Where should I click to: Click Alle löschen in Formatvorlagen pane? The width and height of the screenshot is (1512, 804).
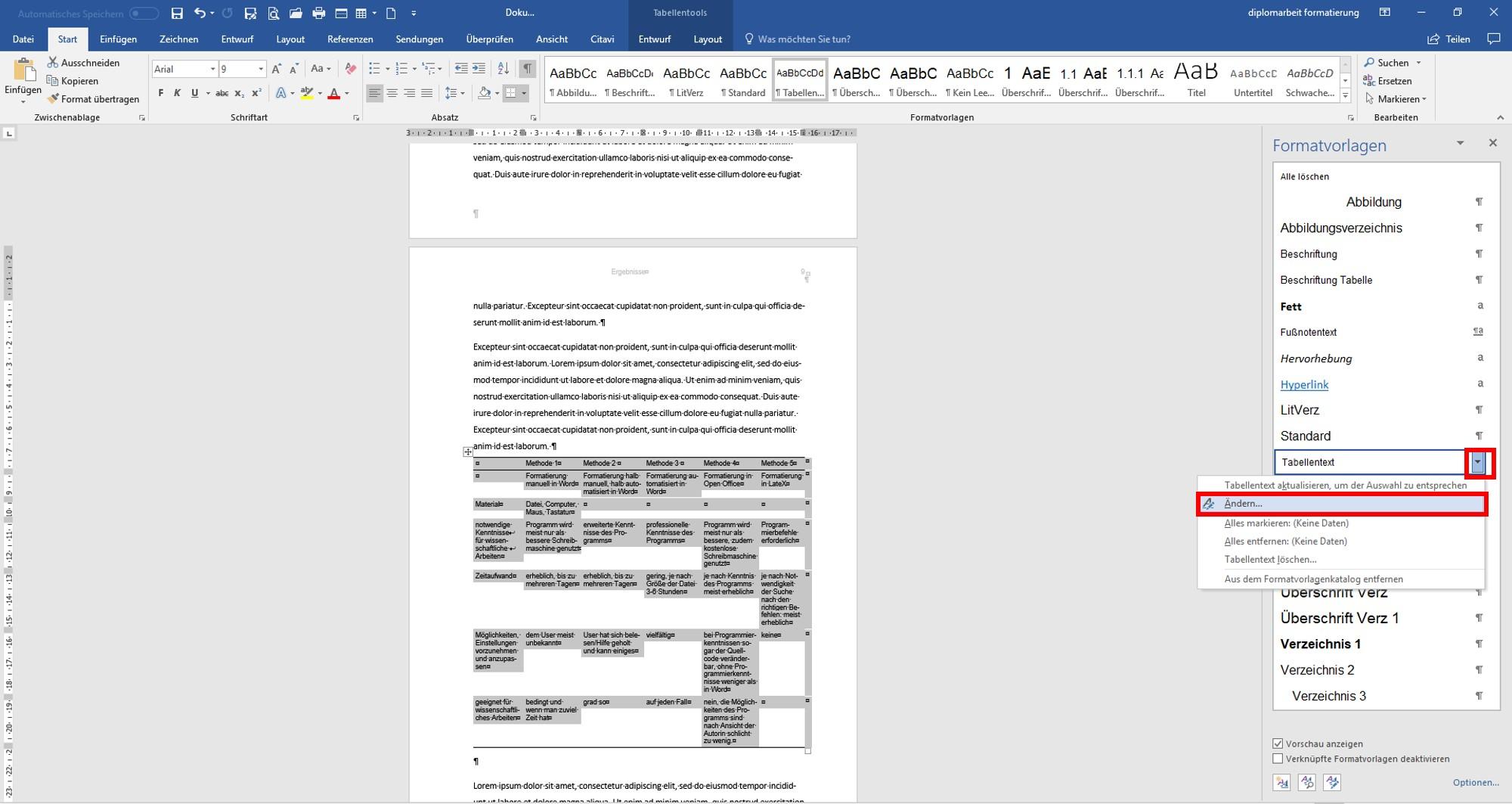coord(1304,176)
